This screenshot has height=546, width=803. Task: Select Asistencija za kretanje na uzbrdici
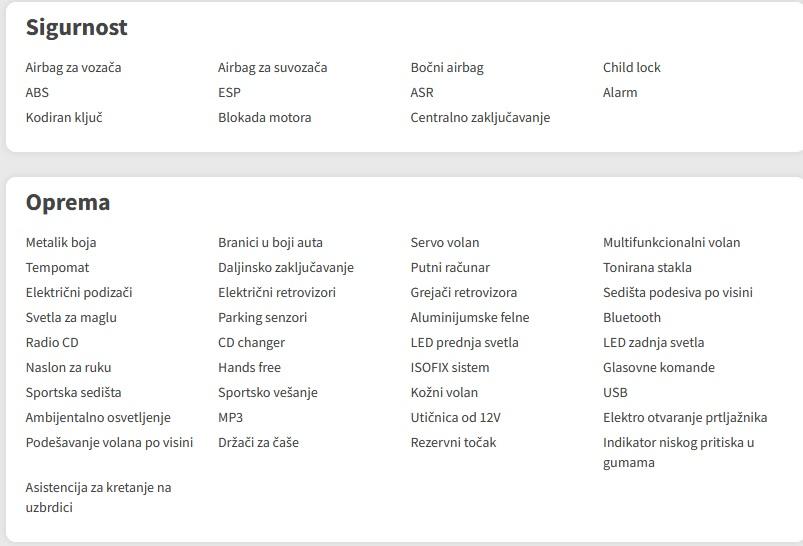98,497
